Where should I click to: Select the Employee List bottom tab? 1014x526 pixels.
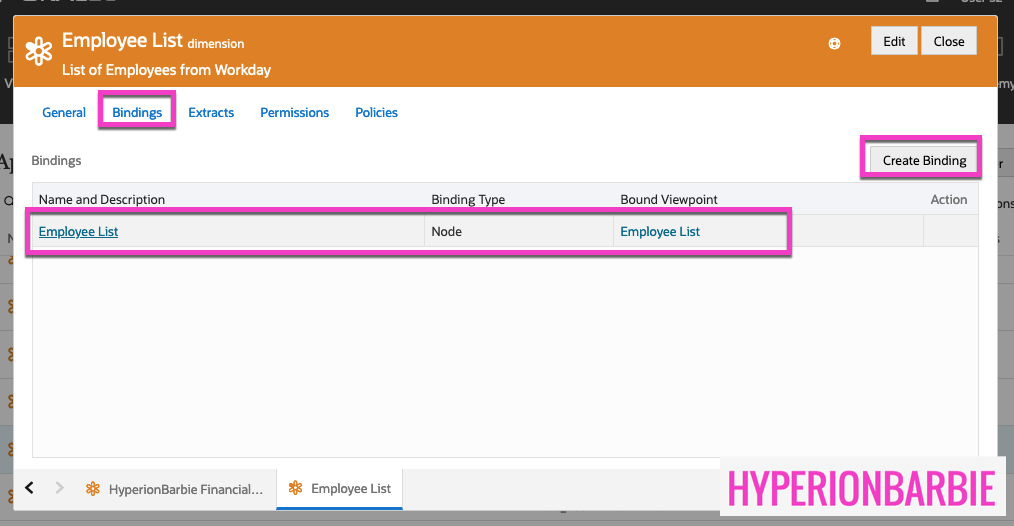350,489
